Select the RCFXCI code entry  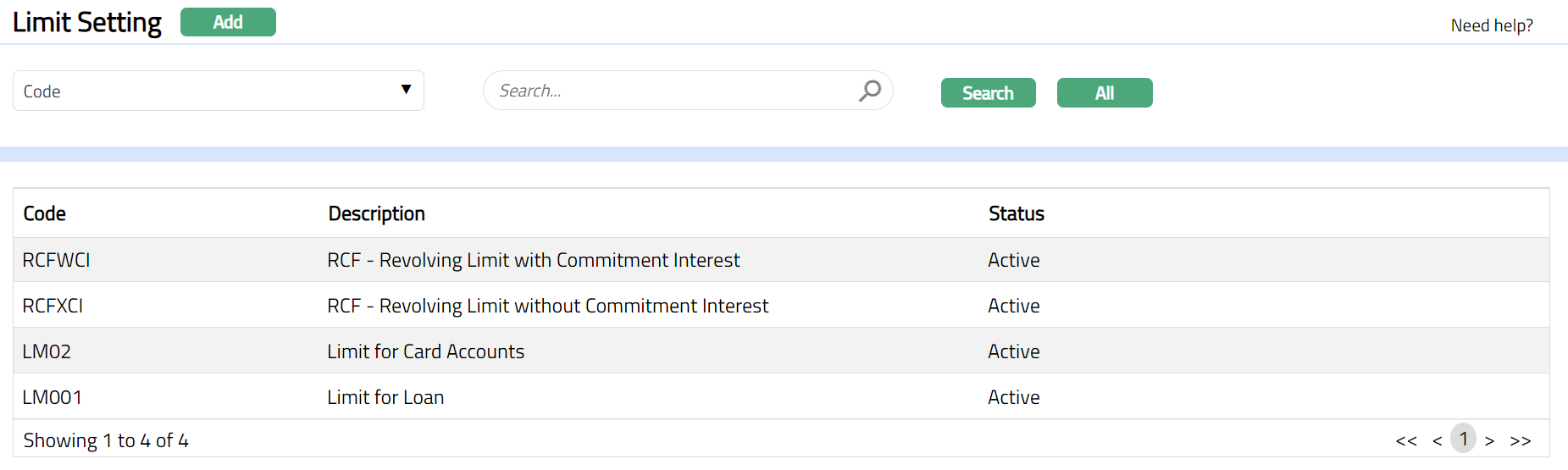click(x=53, y=306)
